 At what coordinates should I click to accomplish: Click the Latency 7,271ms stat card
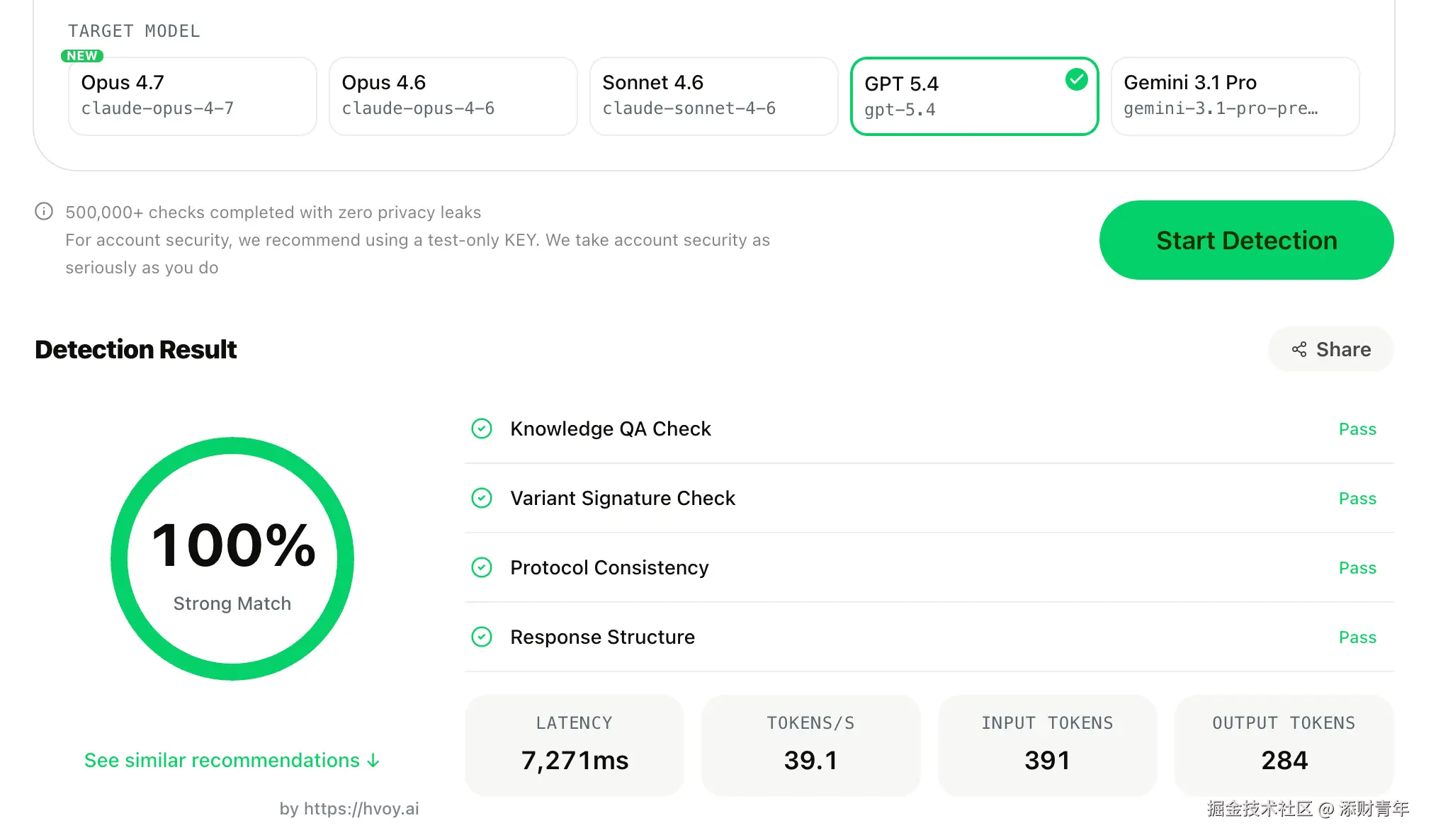click(575, 744)
